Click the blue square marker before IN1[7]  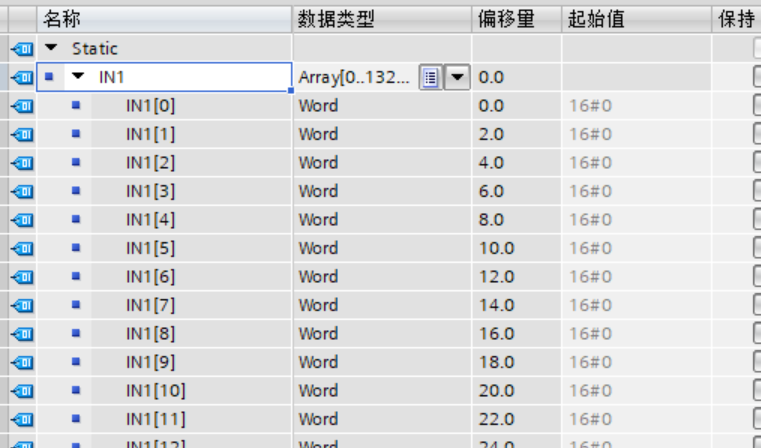pyautogui.click(x=76, y=305)
